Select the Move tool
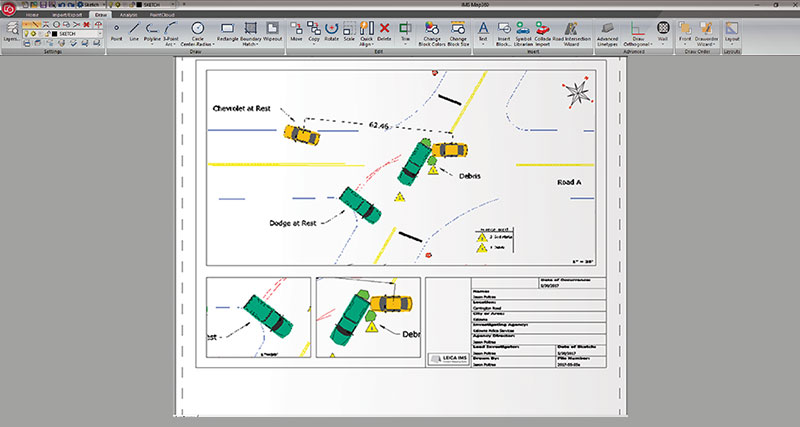 point(297,32)
